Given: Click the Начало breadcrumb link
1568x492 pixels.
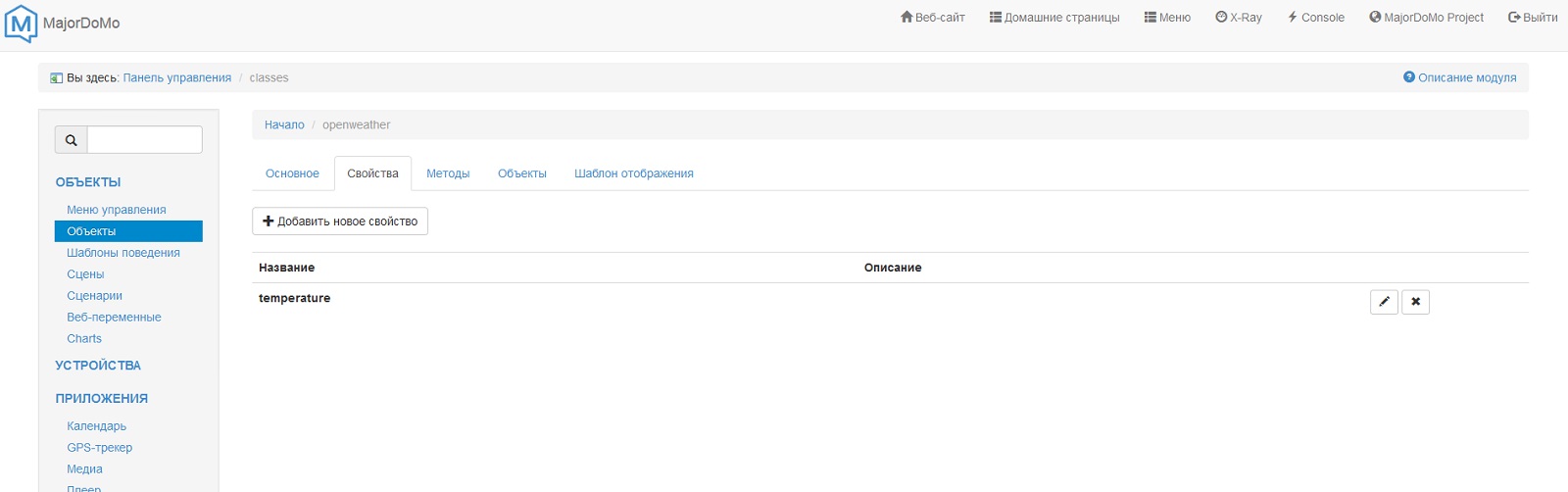Looking at the screenshot, I should (x=284, y=124).
